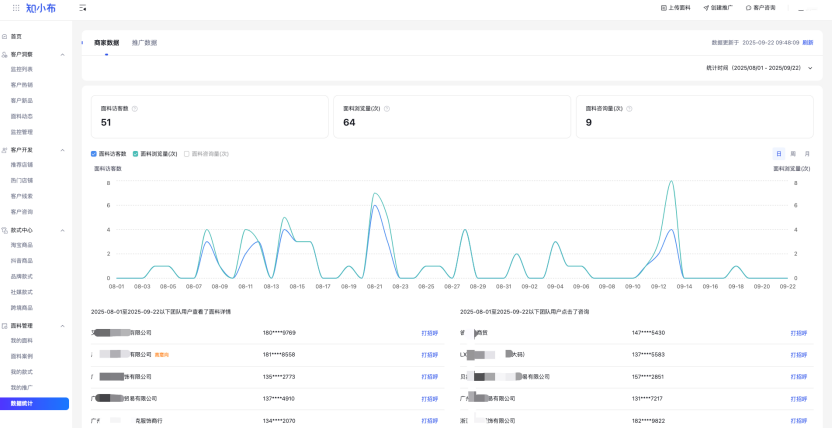Click 打招呼 for phone 137****5583

(x=799, y=355)
